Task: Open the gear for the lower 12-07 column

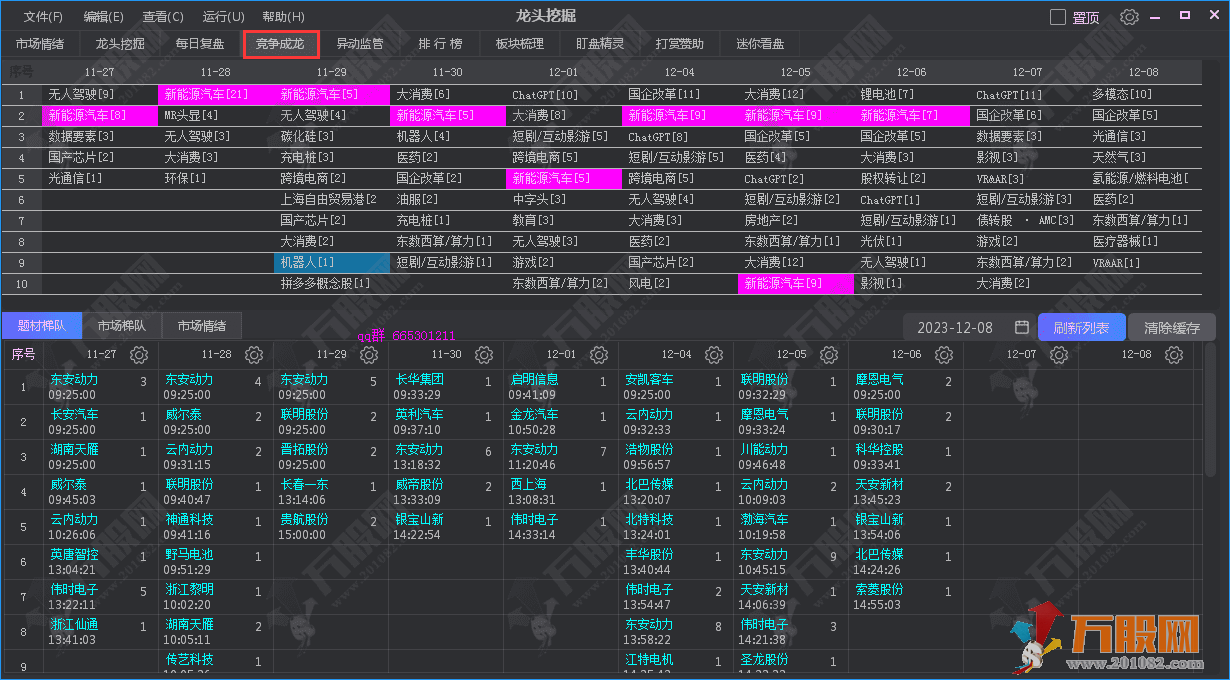Action: (1059, 354)
